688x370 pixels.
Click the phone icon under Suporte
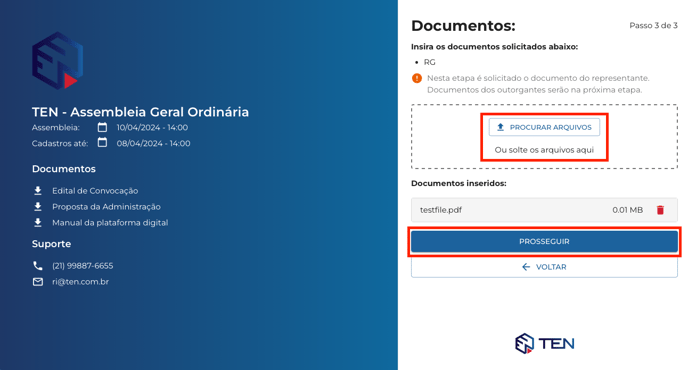tap(38, 266)
